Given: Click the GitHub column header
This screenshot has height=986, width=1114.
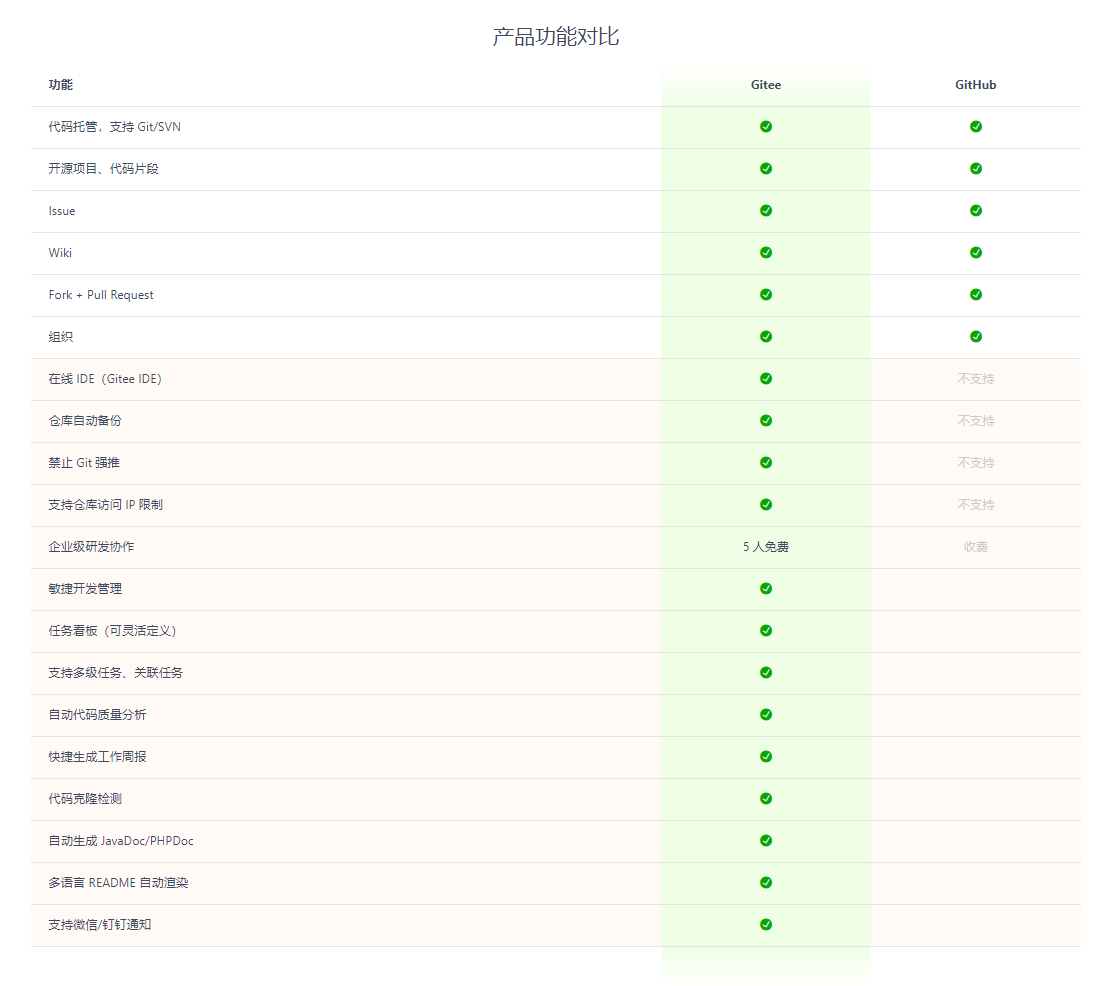Looking at the screenshot, I should 975,85.
